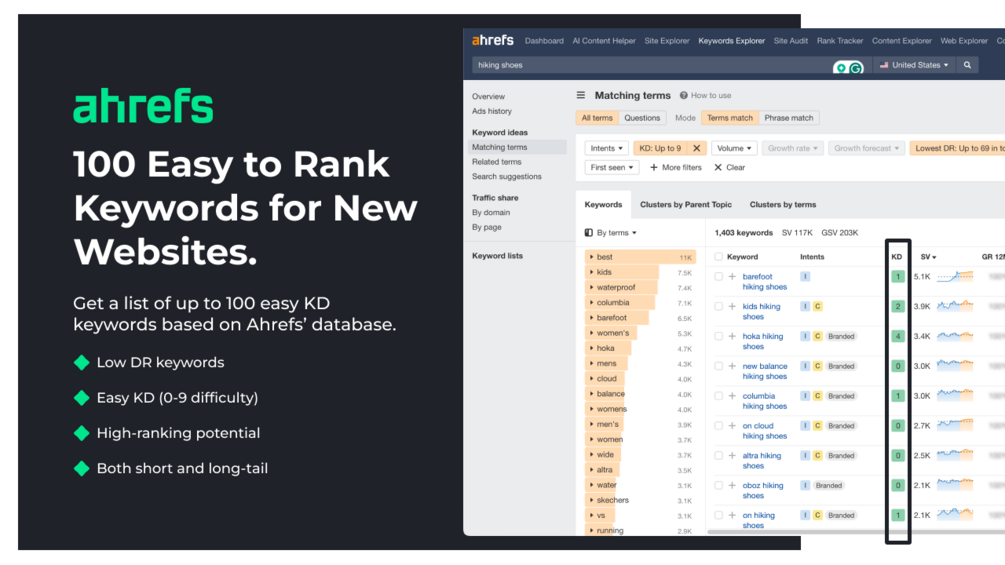Click the plus icon for barefoot hiking shoes
Screen dimensions: 1005x565
(732, 277)
